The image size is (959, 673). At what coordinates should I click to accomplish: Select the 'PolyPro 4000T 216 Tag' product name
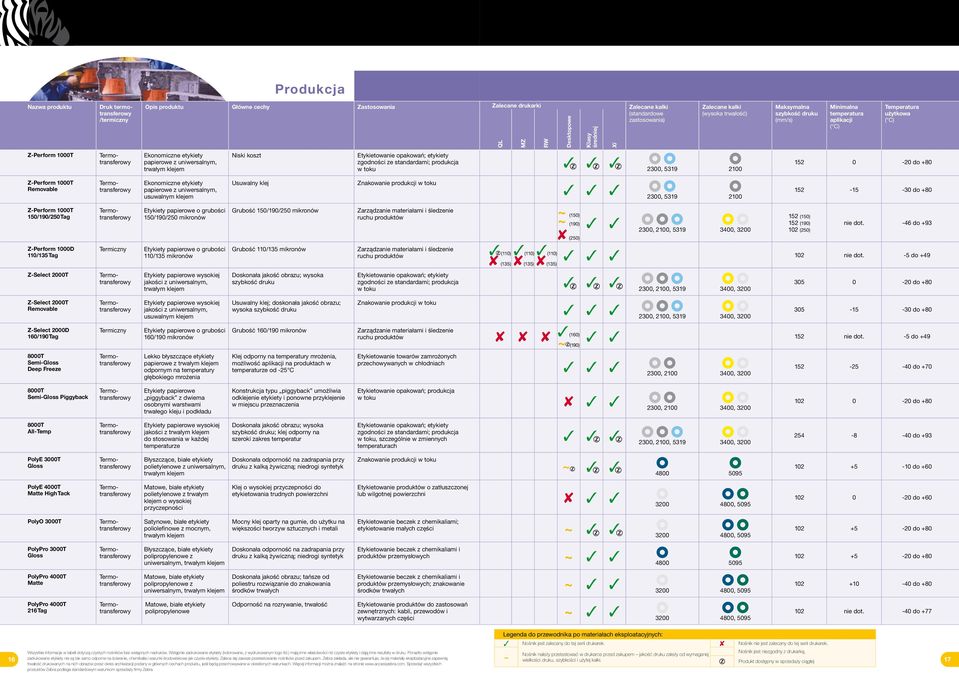pos(47,608)
